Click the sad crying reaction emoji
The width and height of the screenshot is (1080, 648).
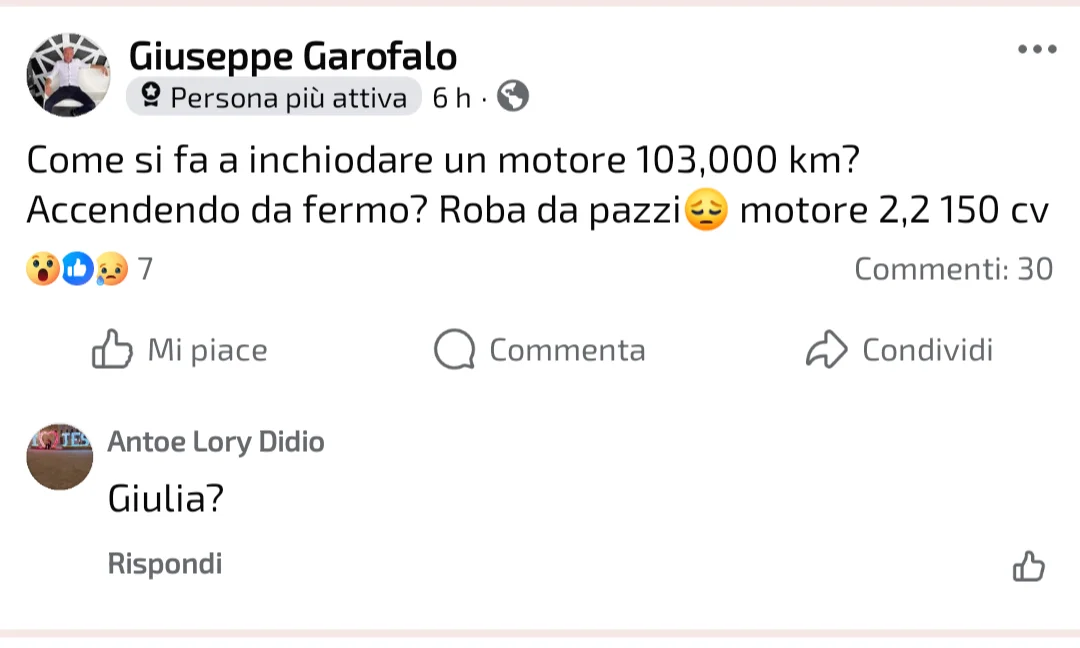click(x=111, y=269)
